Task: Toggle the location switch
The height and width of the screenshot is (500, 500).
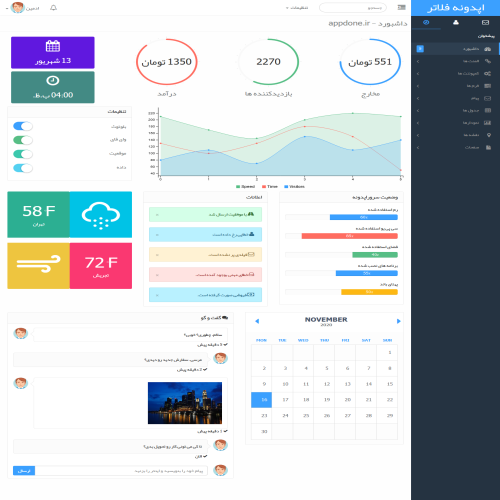Action: [23, 154]
